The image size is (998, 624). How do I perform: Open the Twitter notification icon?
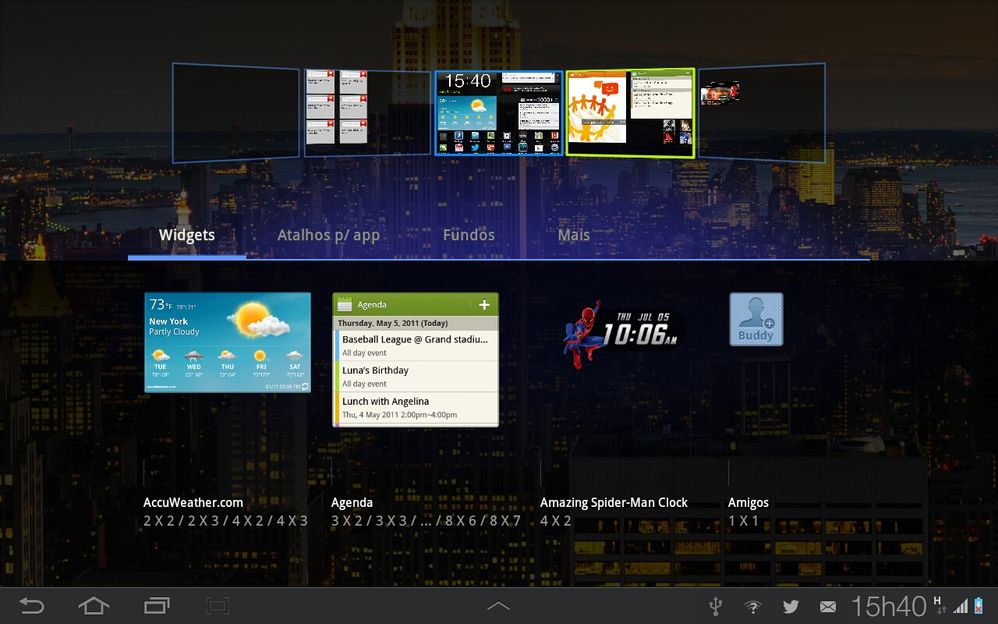click(791, 606)
